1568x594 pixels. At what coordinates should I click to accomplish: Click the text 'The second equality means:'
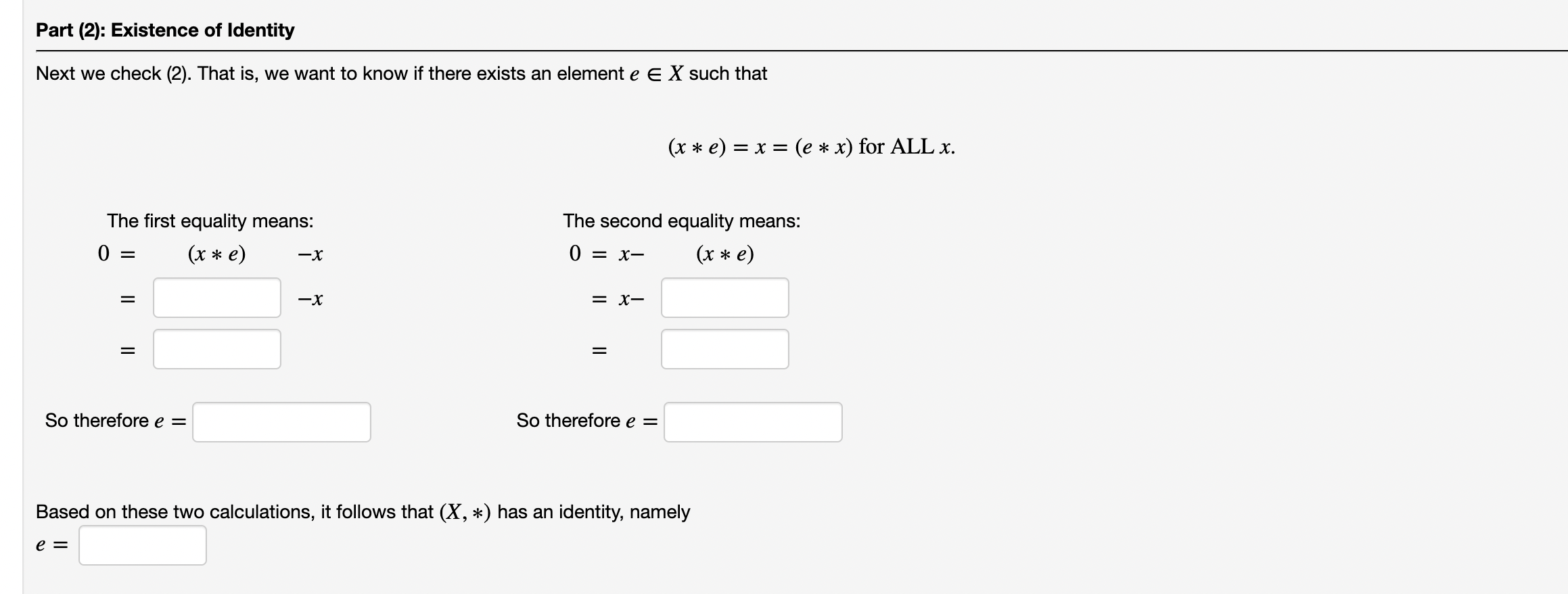click(681, 221)
